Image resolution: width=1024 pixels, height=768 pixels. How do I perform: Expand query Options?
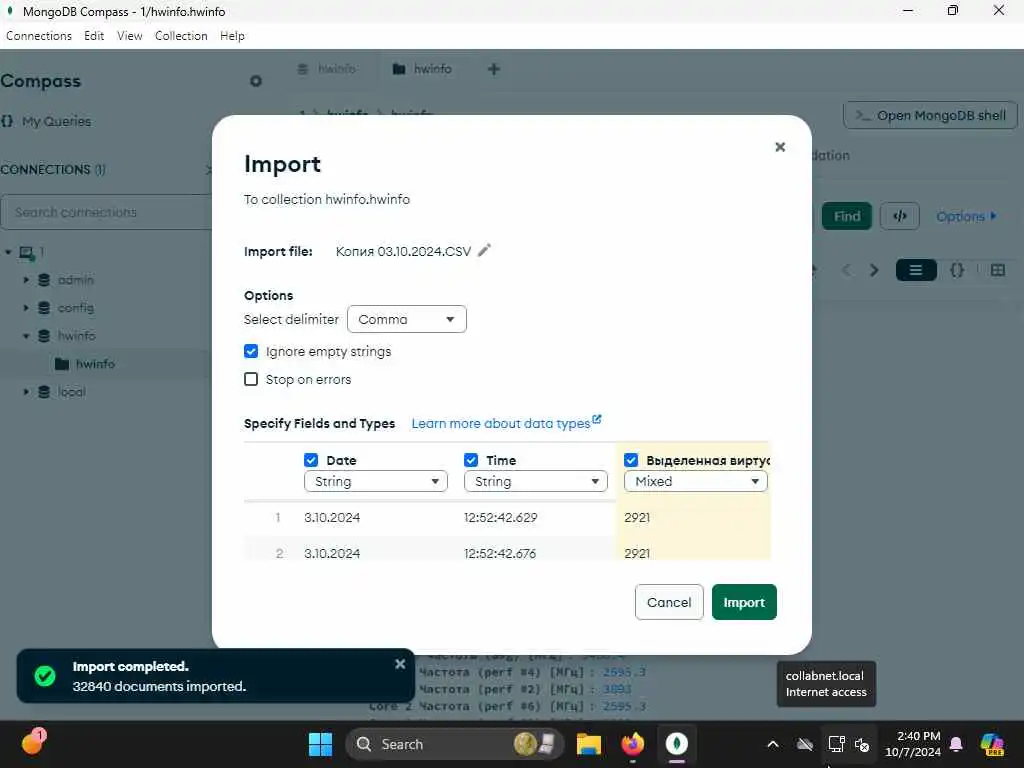point(966,216)
